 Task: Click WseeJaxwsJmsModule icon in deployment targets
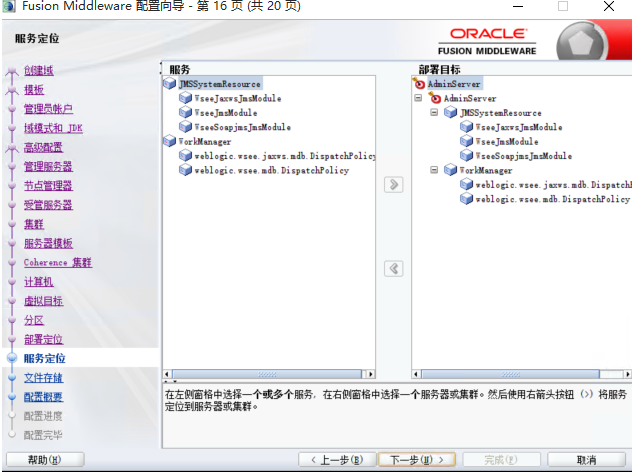pos(466,127)
